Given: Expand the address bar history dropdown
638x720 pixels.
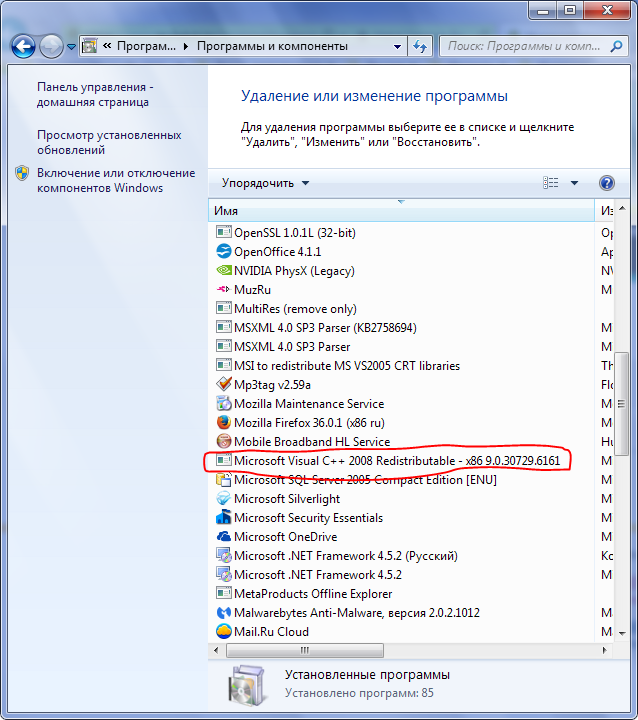Looking at the screenshot, I should 397,46.
